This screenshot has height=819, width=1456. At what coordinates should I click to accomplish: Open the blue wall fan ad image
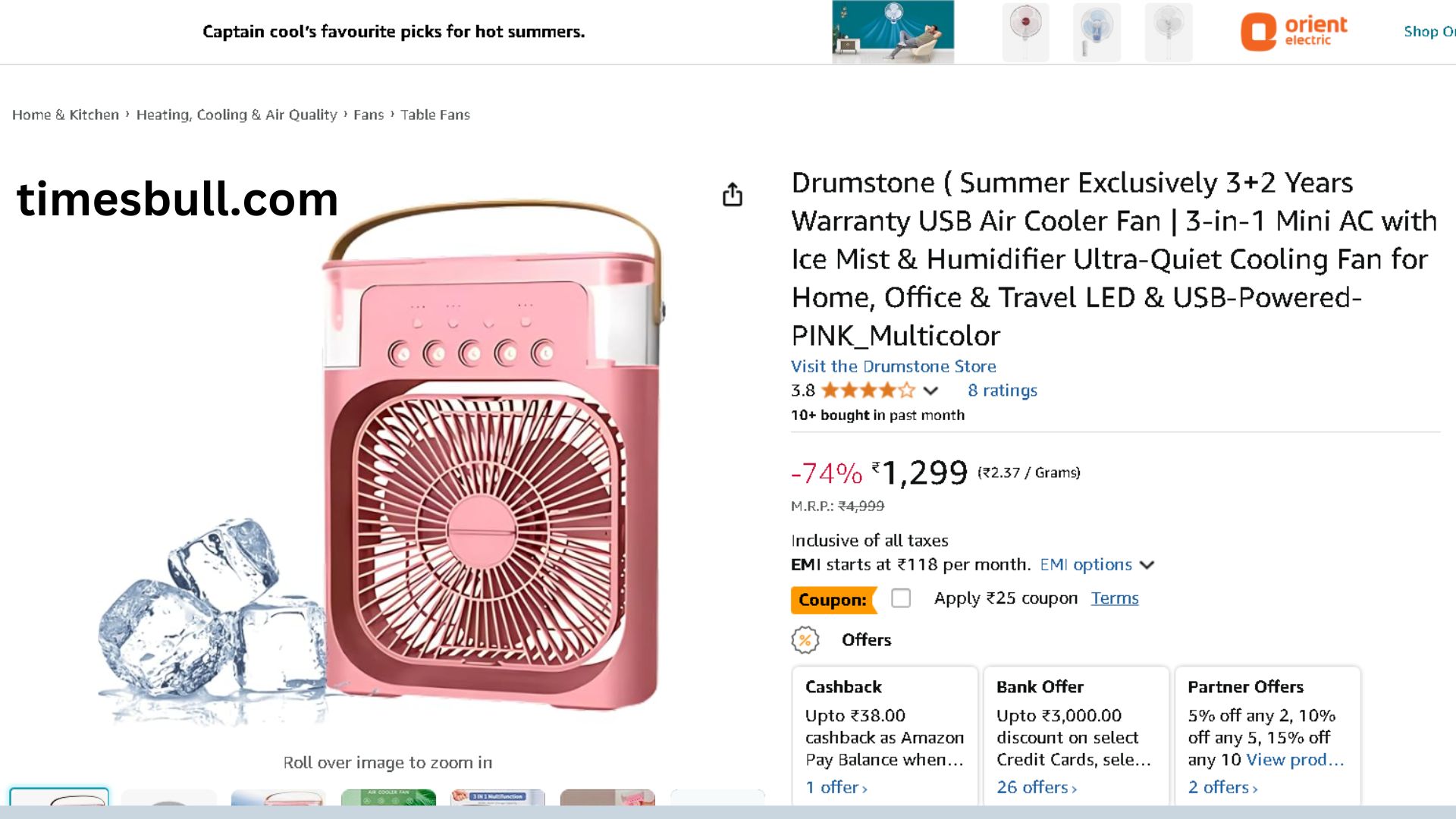[1097, 32]
